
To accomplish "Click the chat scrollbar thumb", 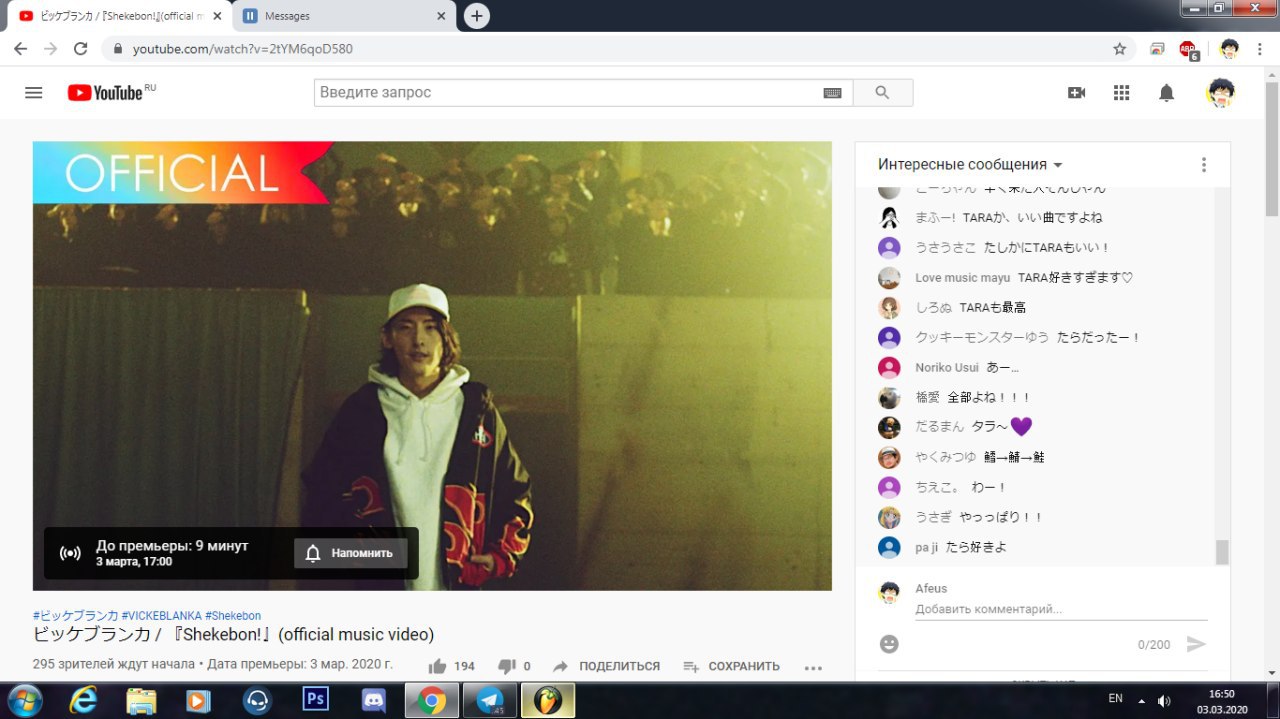I will point(1222,552).
